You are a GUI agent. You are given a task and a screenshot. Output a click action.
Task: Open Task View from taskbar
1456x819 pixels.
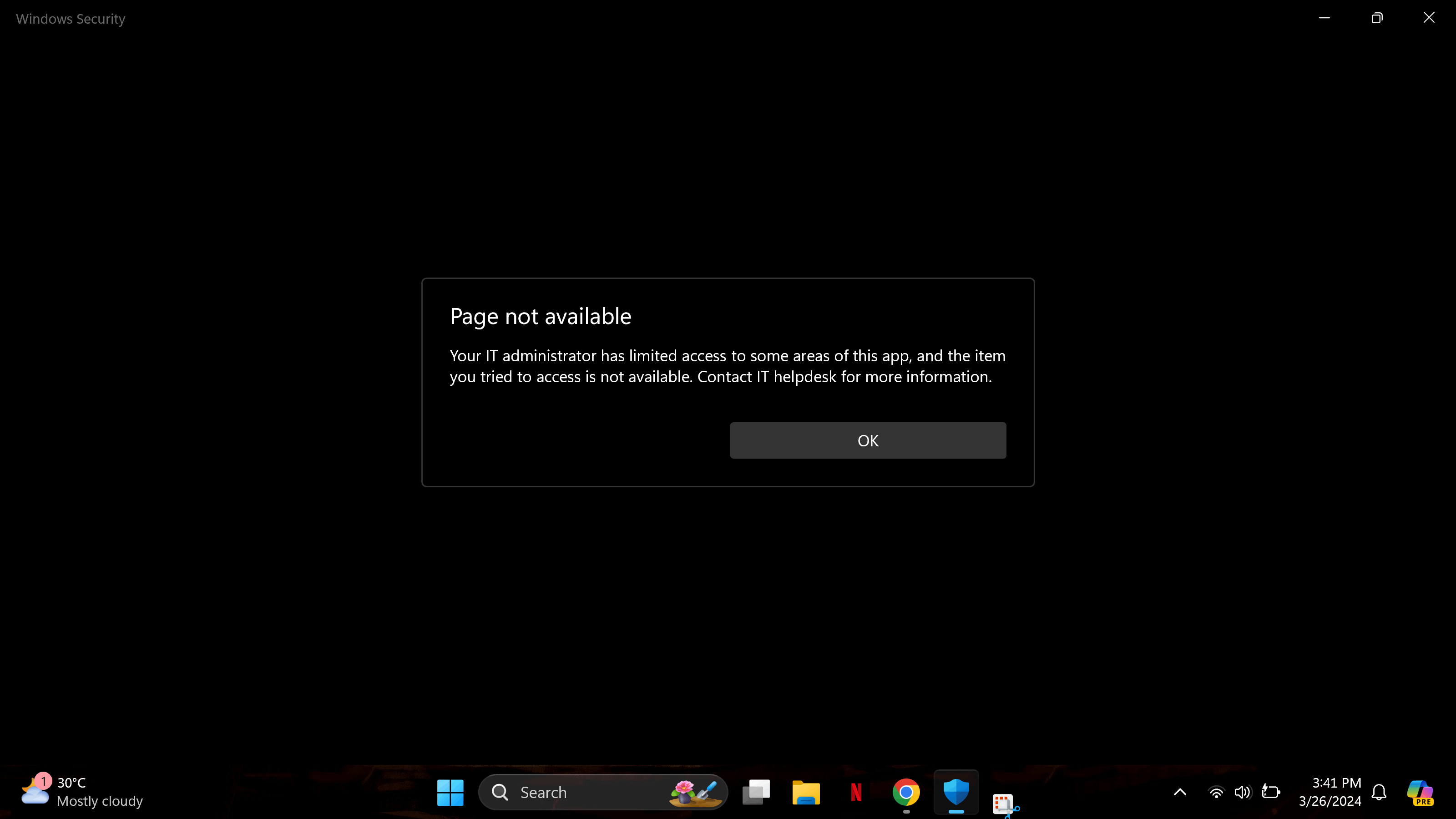pos(756,793)
